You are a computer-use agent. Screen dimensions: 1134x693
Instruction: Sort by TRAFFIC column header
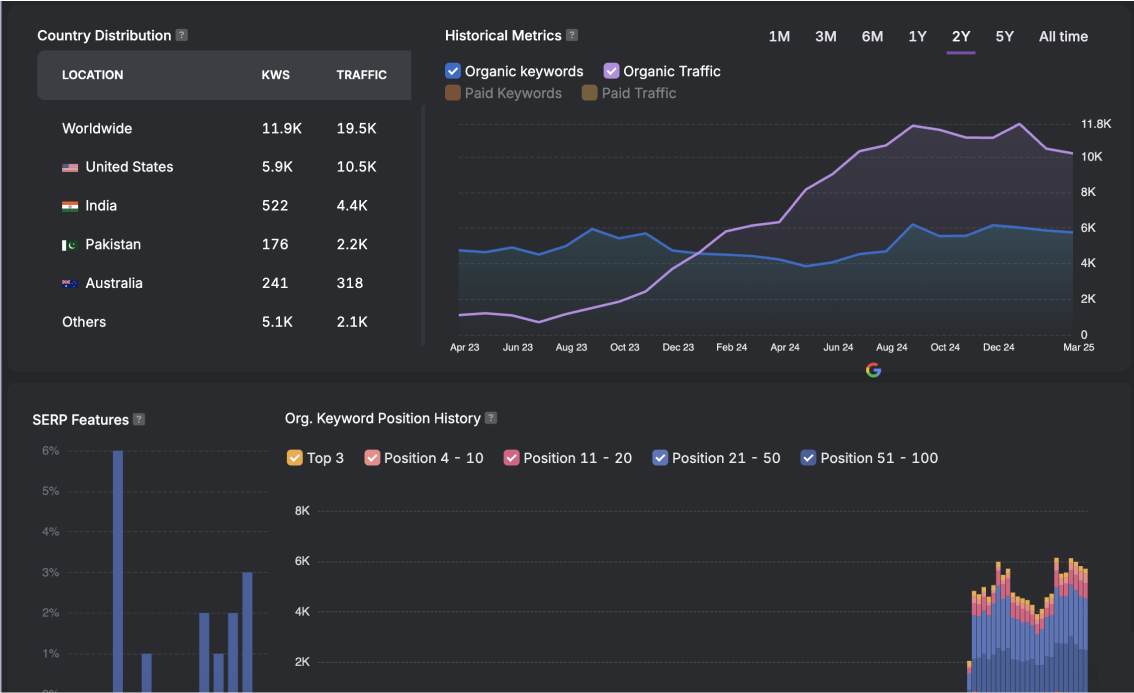pyautogui.click(x=362, y=75)
